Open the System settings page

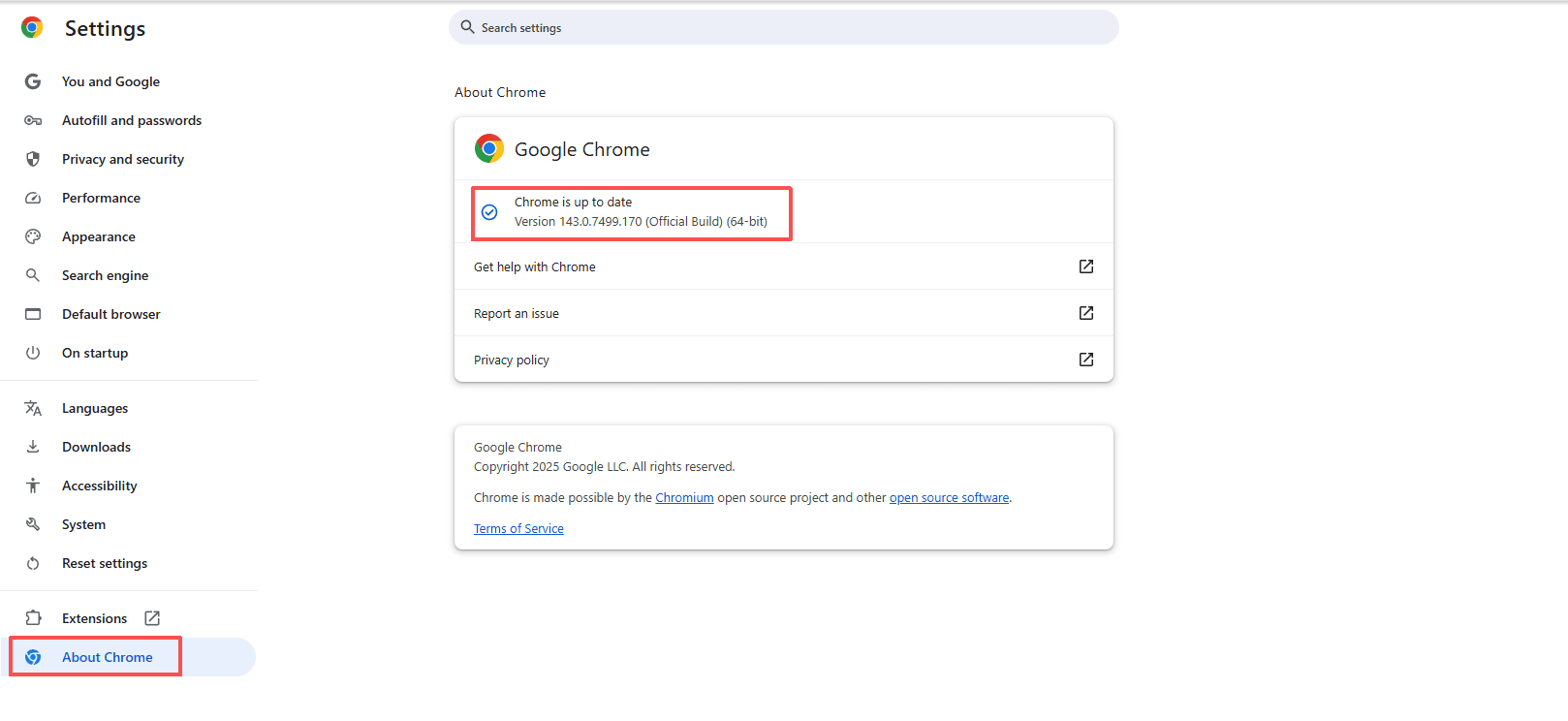[83, 524]
